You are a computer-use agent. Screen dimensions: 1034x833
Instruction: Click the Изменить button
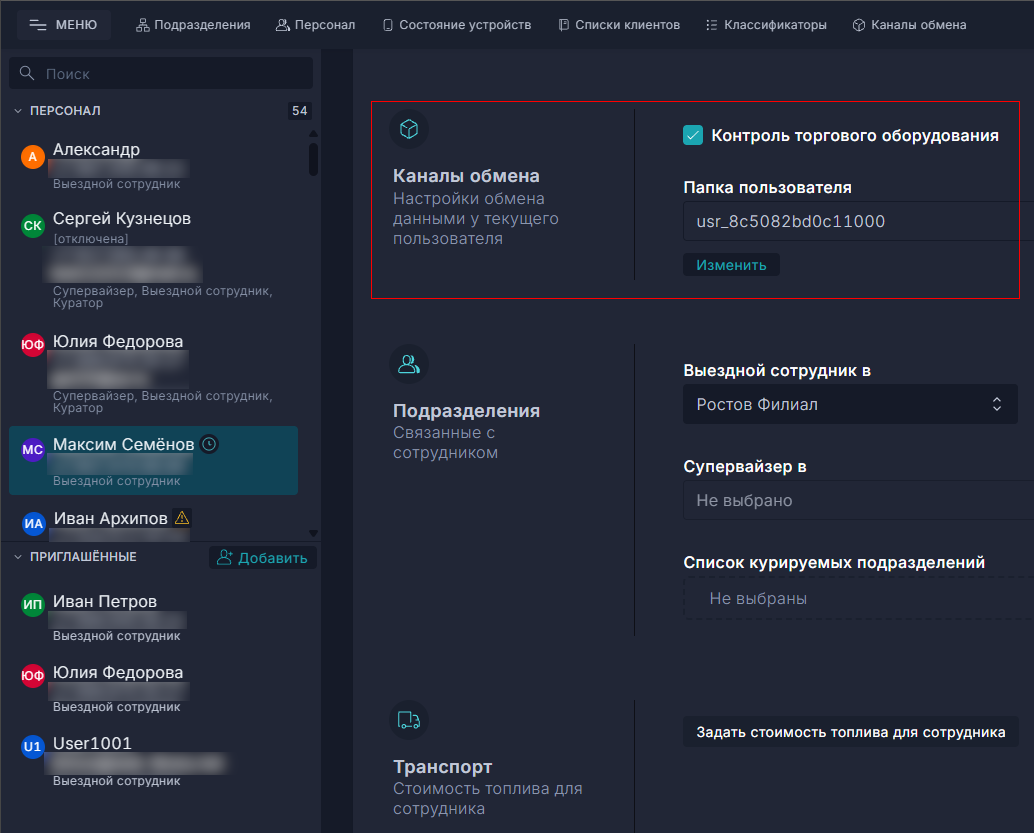(x=731, y=264)
